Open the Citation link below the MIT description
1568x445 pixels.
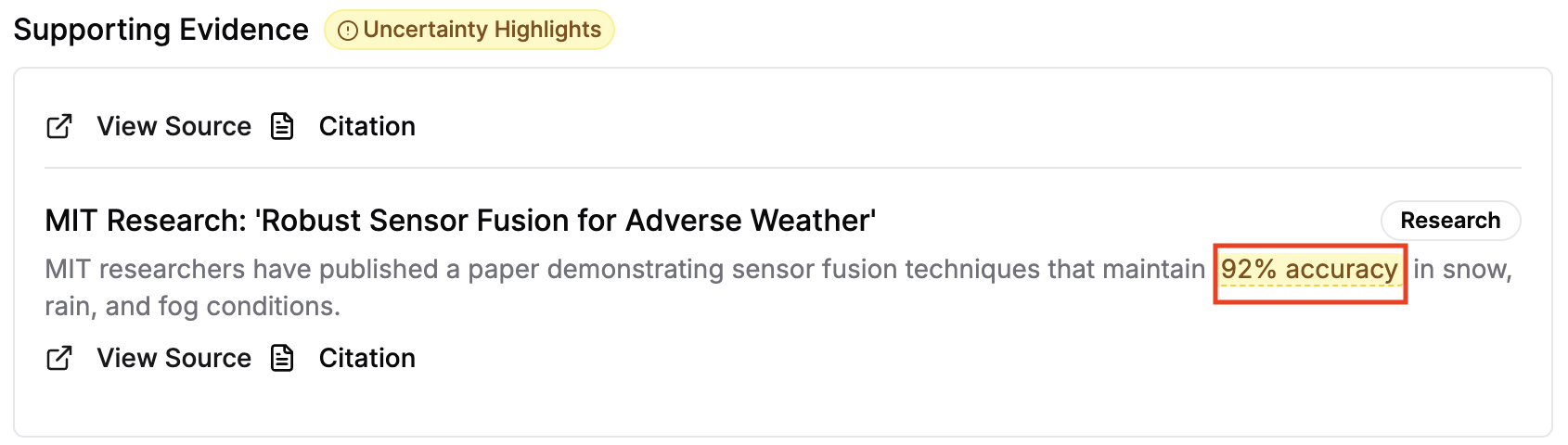click(x=366, y=358)
